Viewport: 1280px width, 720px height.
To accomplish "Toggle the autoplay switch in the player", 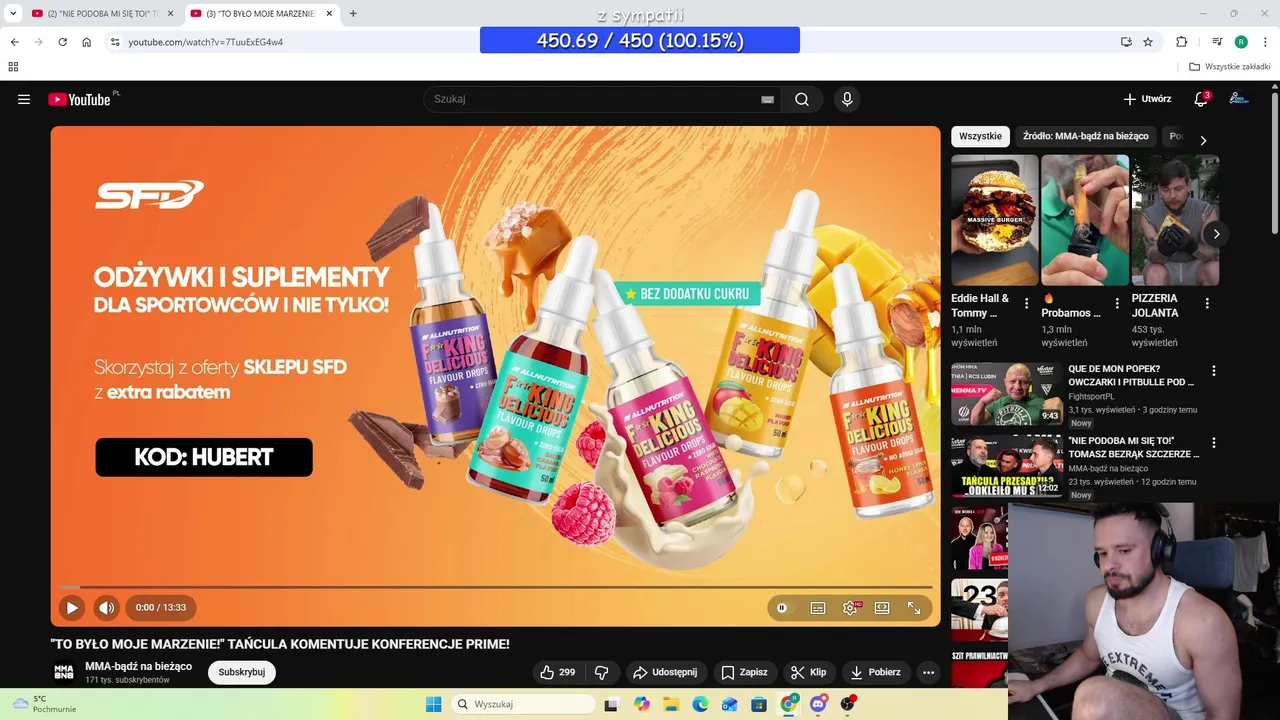I will (782, 608).
